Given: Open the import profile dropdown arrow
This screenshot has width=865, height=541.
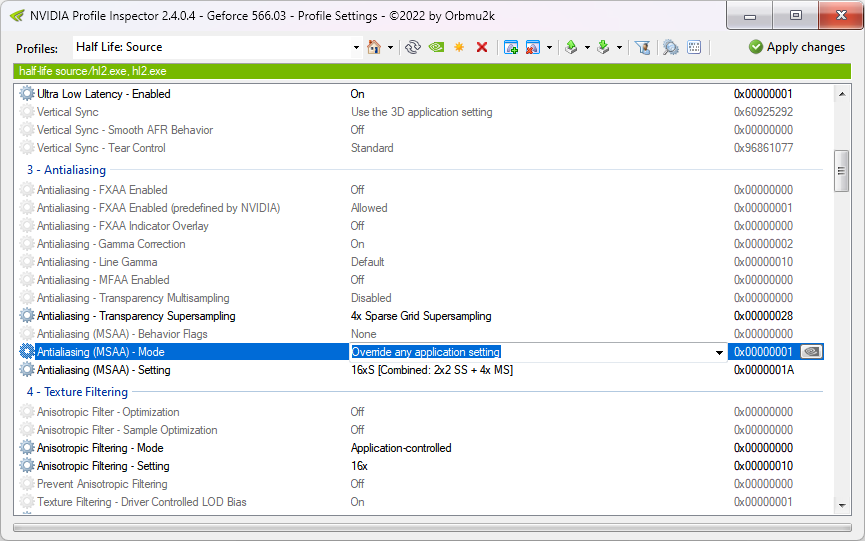Looking at the screenshot, I should click(619, 47).
